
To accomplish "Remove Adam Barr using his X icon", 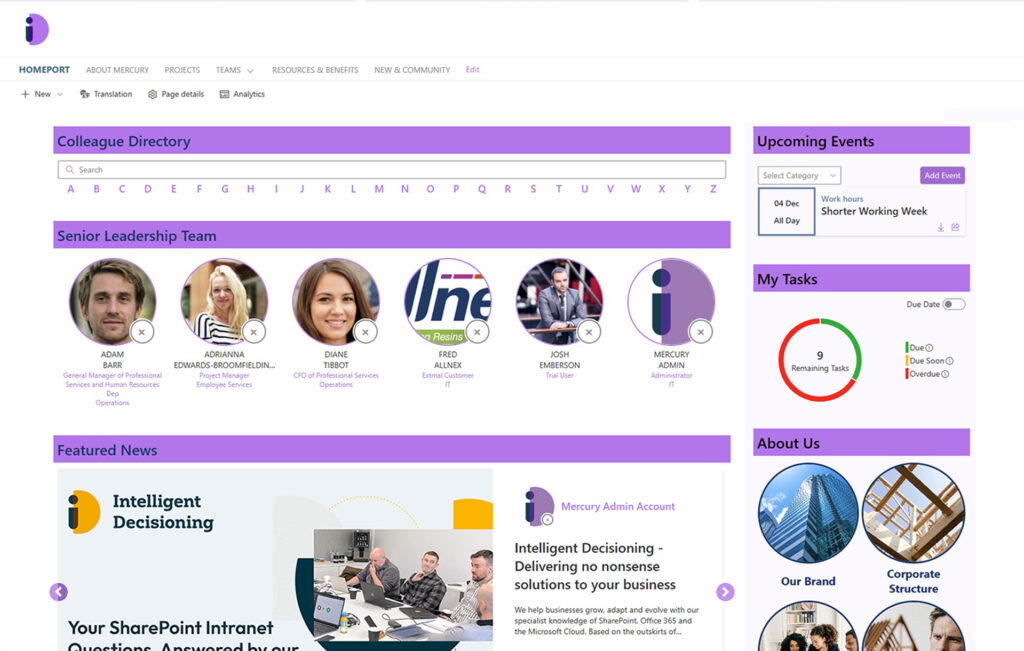I will click(142, 332).
